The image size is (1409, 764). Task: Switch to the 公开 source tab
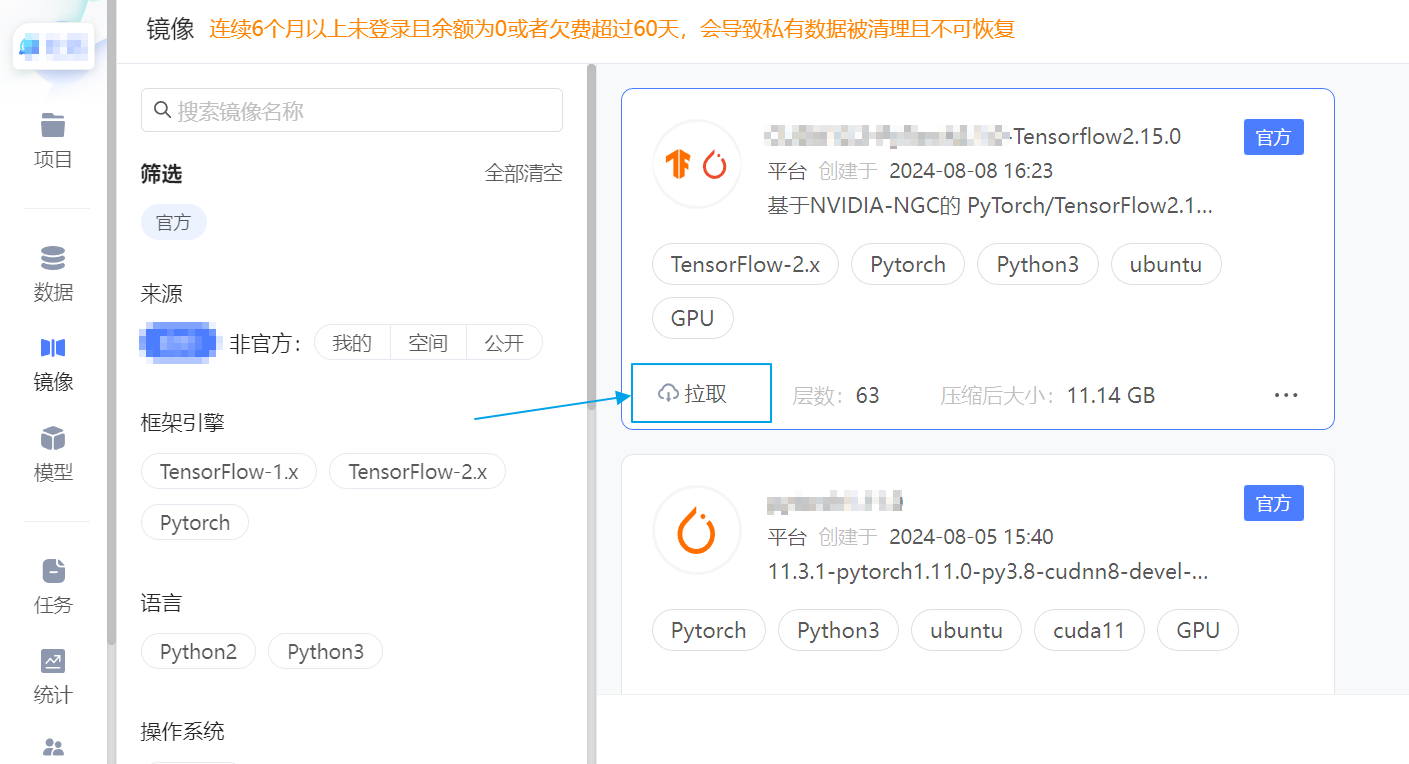(504, 342)
